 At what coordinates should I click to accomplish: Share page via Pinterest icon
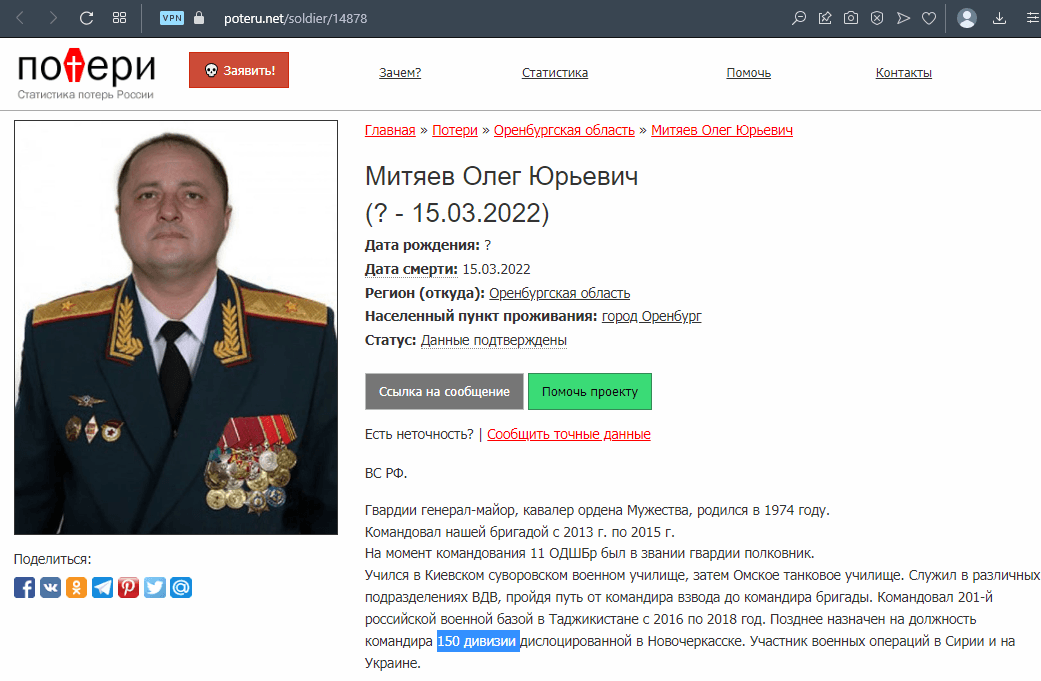click(128, 587)
